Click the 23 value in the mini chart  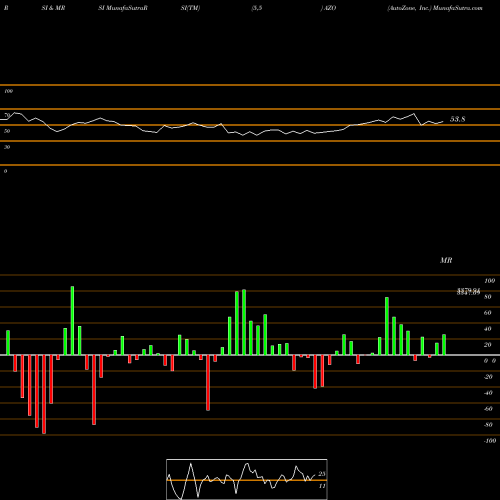tap(322, 474)
